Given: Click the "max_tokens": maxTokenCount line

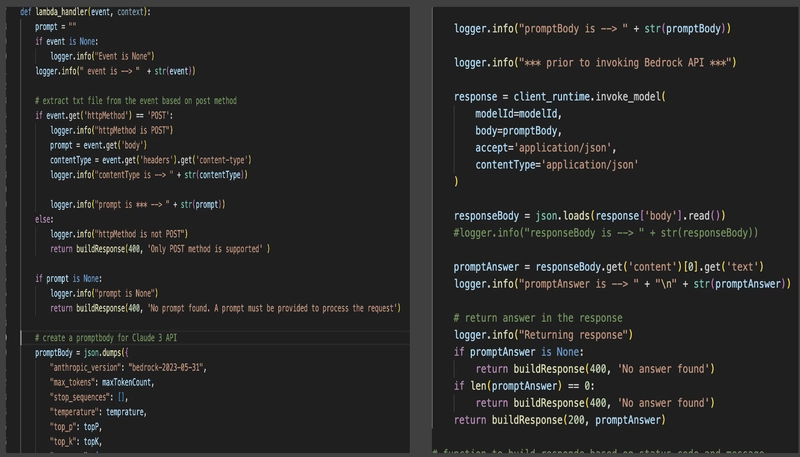Looking at the screenshot, I should coord(102,382).
